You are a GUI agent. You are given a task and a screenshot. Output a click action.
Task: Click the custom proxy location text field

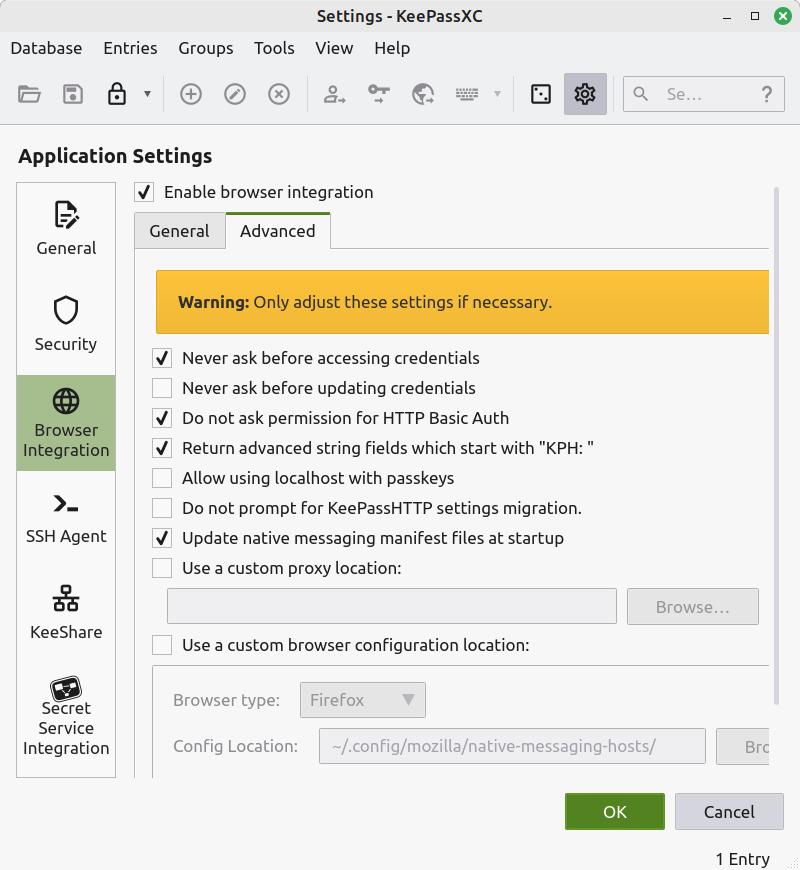coord(392,606)
